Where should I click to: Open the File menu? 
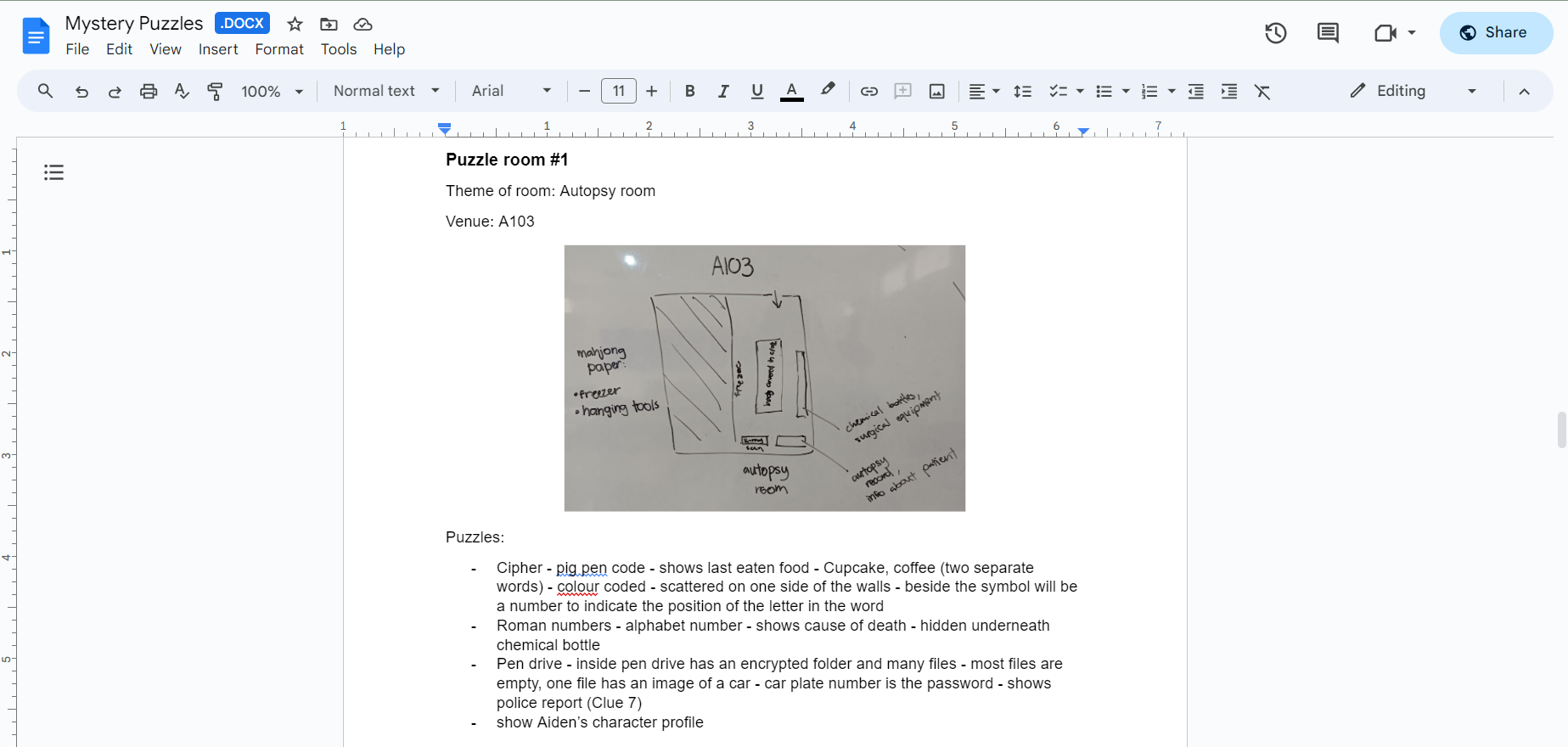coord(77,49)
